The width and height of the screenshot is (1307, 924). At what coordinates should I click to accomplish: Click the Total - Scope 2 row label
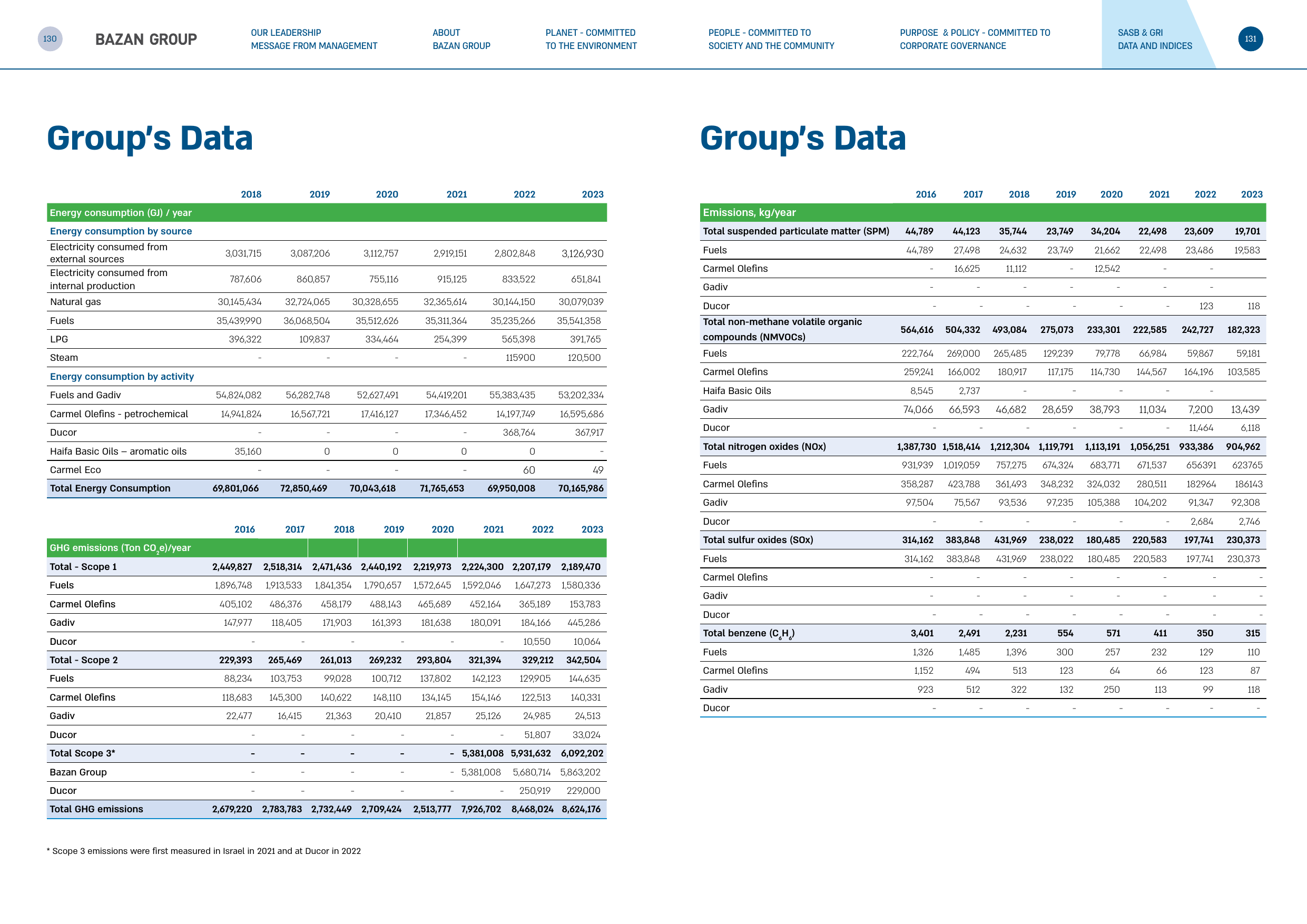pos(84,660)
